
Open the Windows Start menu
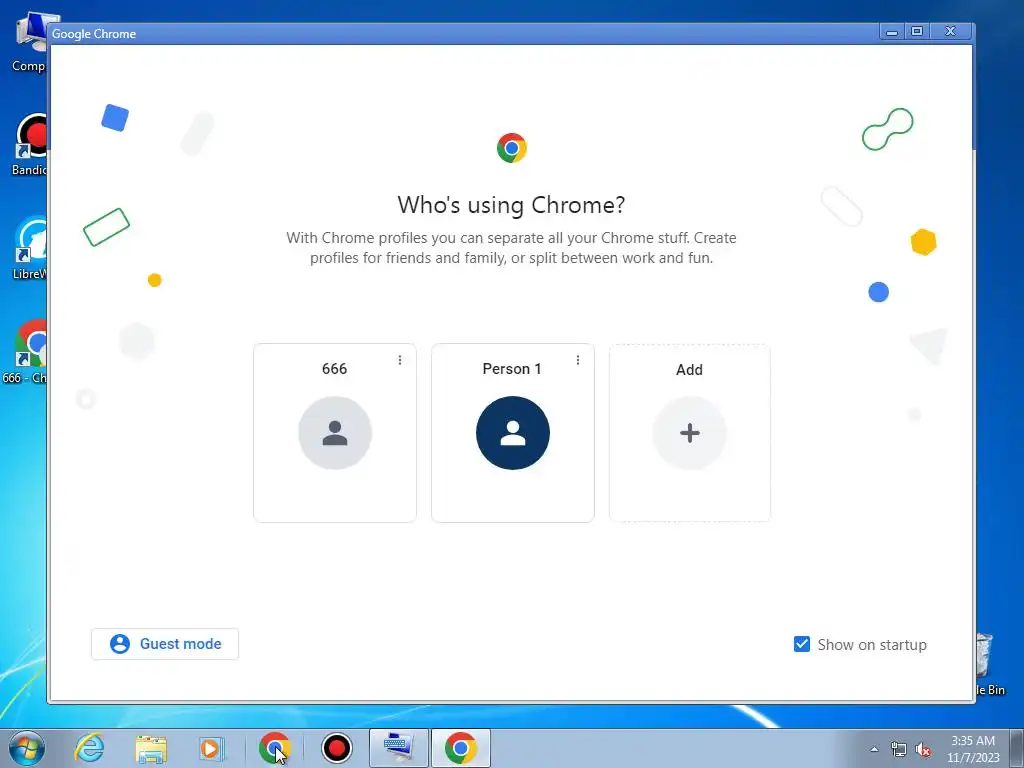[27, 748]
